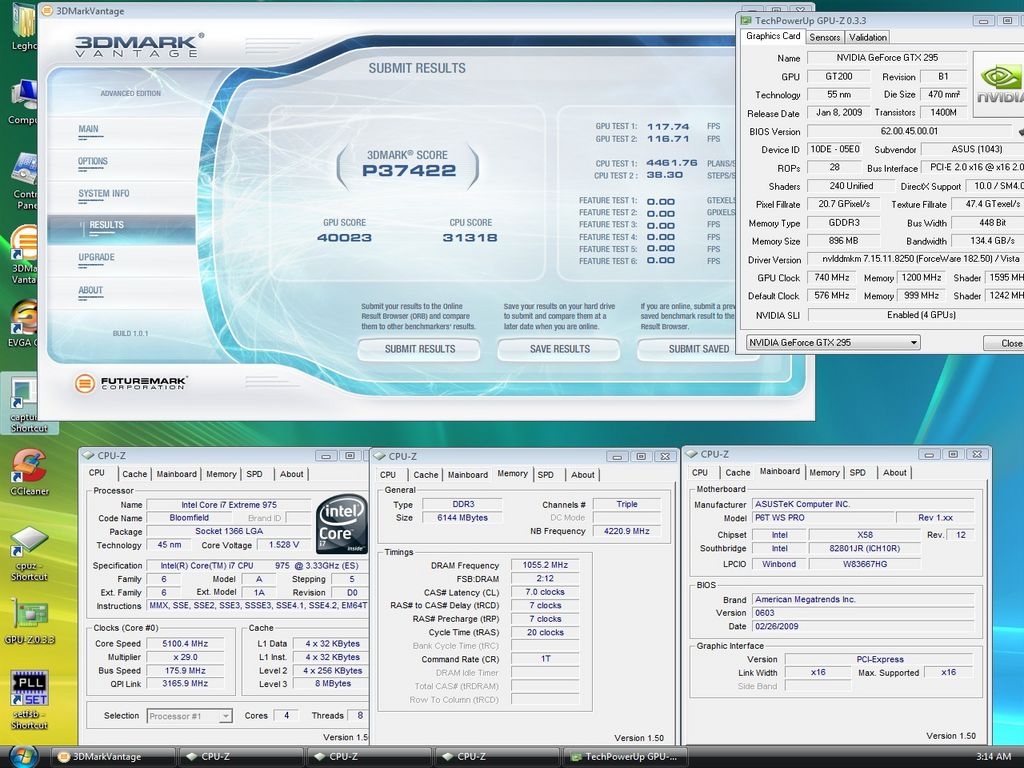Image resolution: width=1024 pixels, height=768 pixels.
Task: Open Cache tab in the left CPU-Z window
Action: tap(135, 474)
